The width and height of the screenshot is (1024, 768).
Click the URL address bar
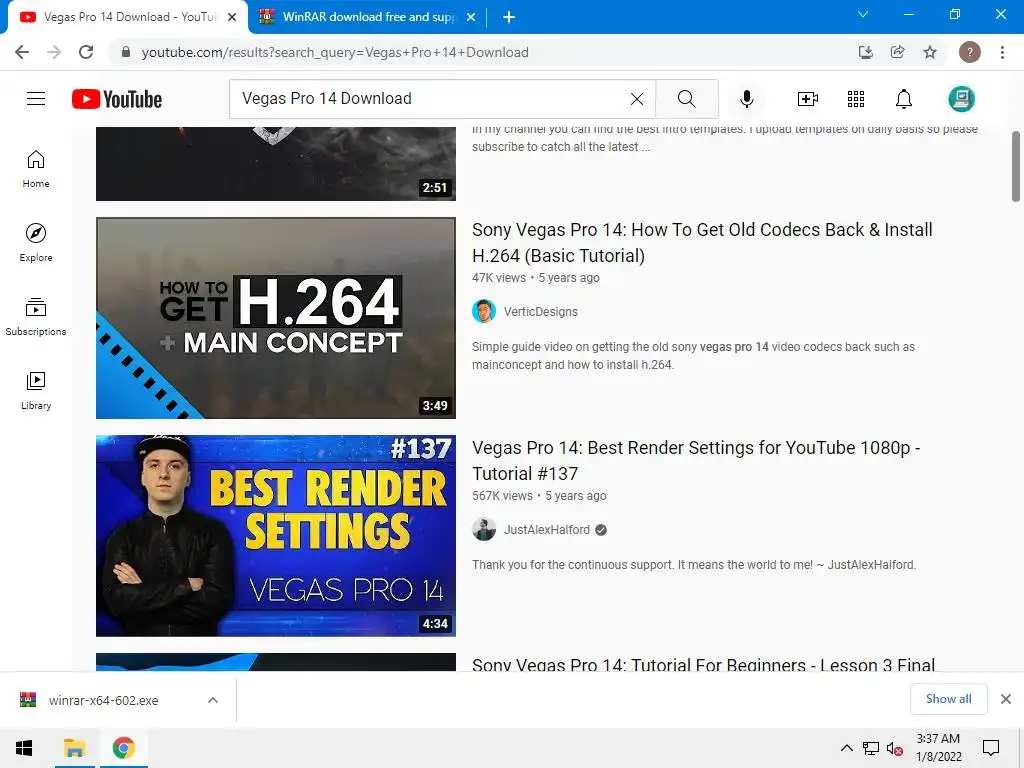483,52
